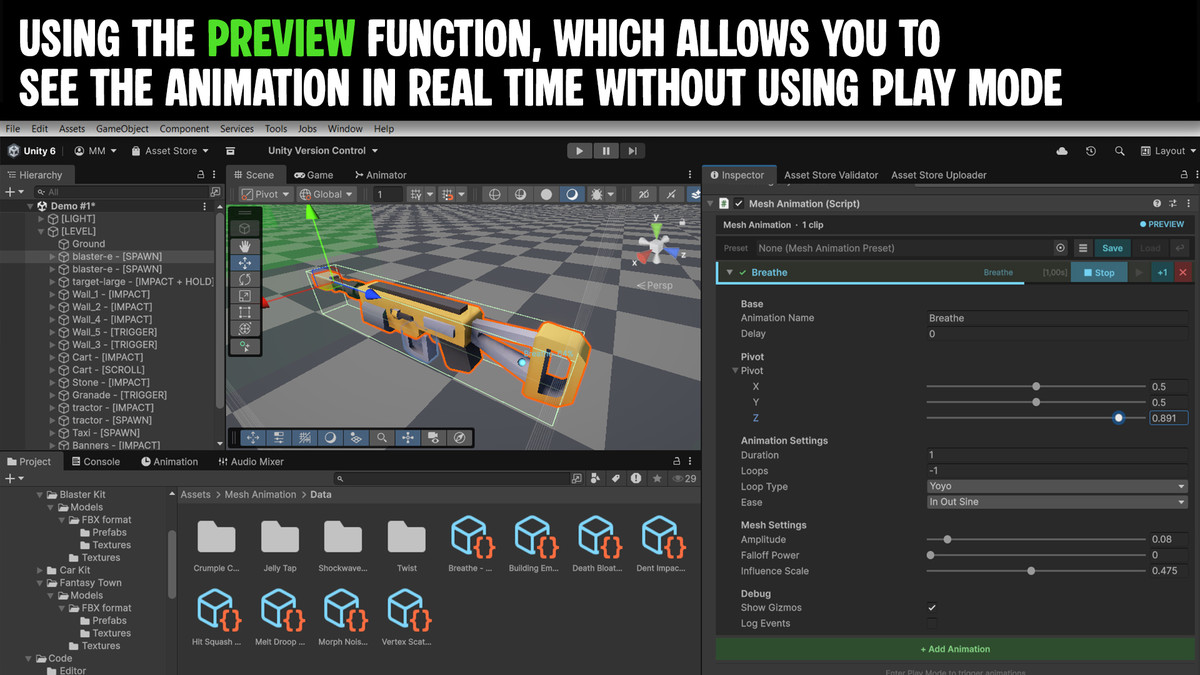
Task: Collapse the Breathe animation foldout arrow
Action: point(729,272)
